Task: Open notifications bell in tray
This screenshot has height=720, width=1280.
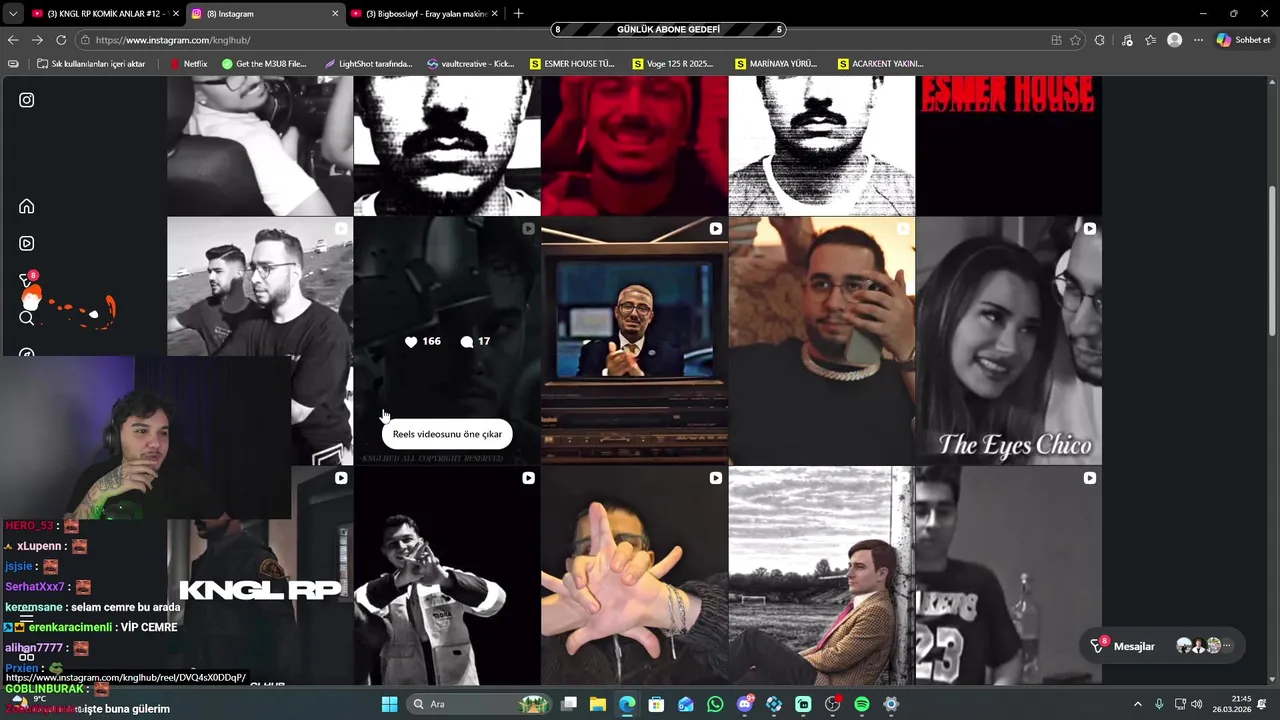Action: pos(1263,704)
